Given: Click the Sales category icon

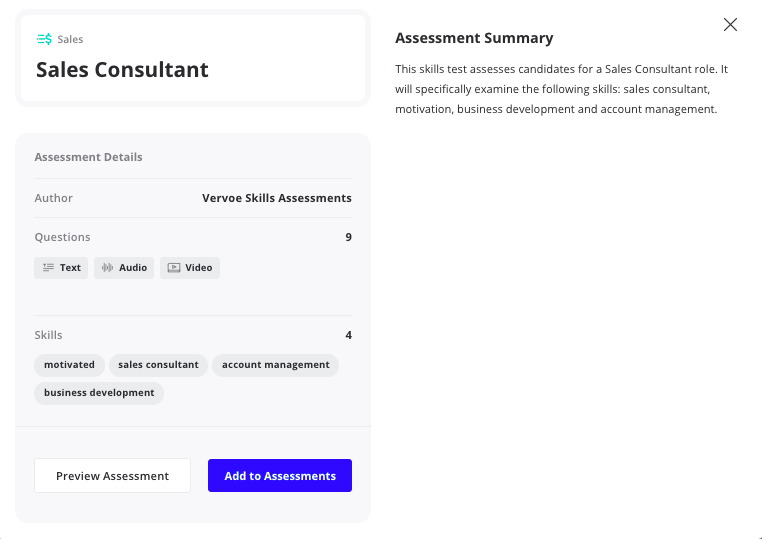Looking at the screenshot, I should pyautogui.click(x=44, y=40).
